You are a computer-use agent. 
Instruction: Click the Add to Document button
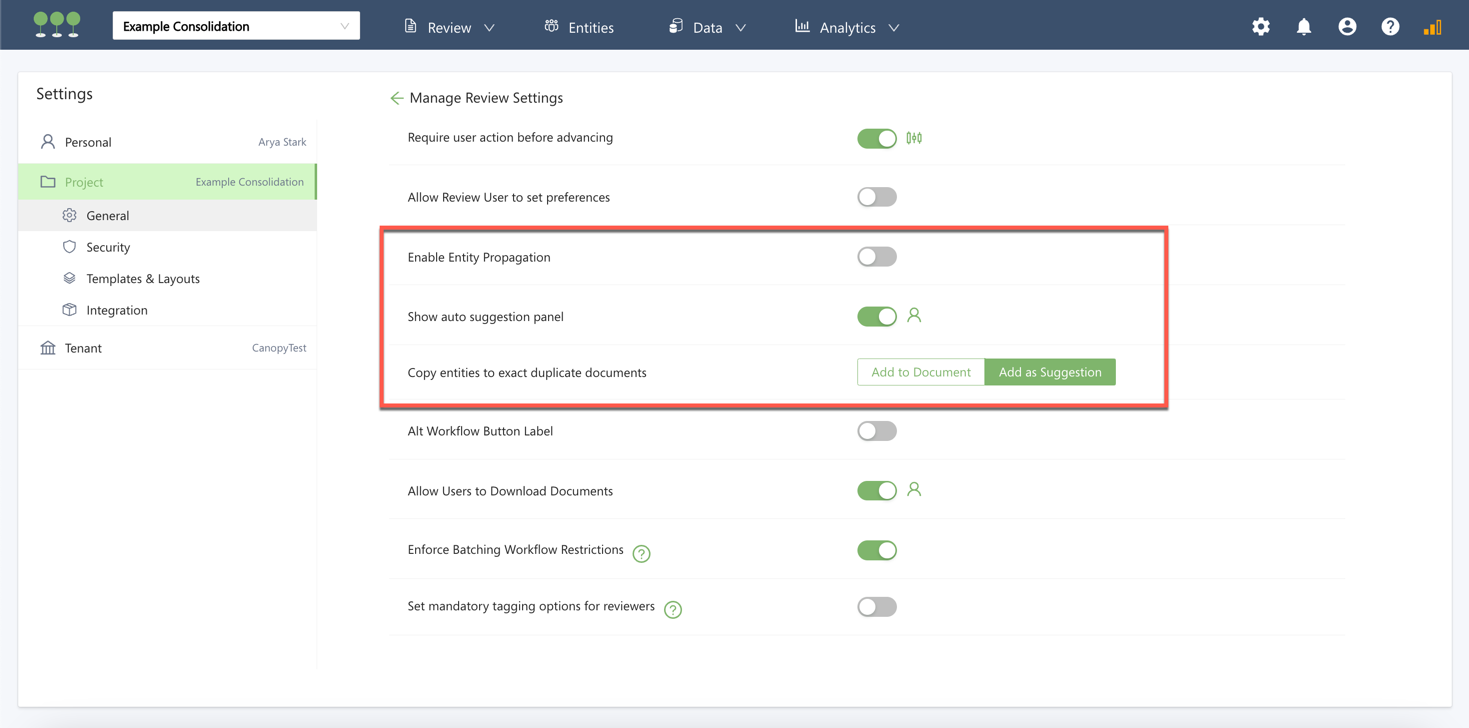click(920, 372)
